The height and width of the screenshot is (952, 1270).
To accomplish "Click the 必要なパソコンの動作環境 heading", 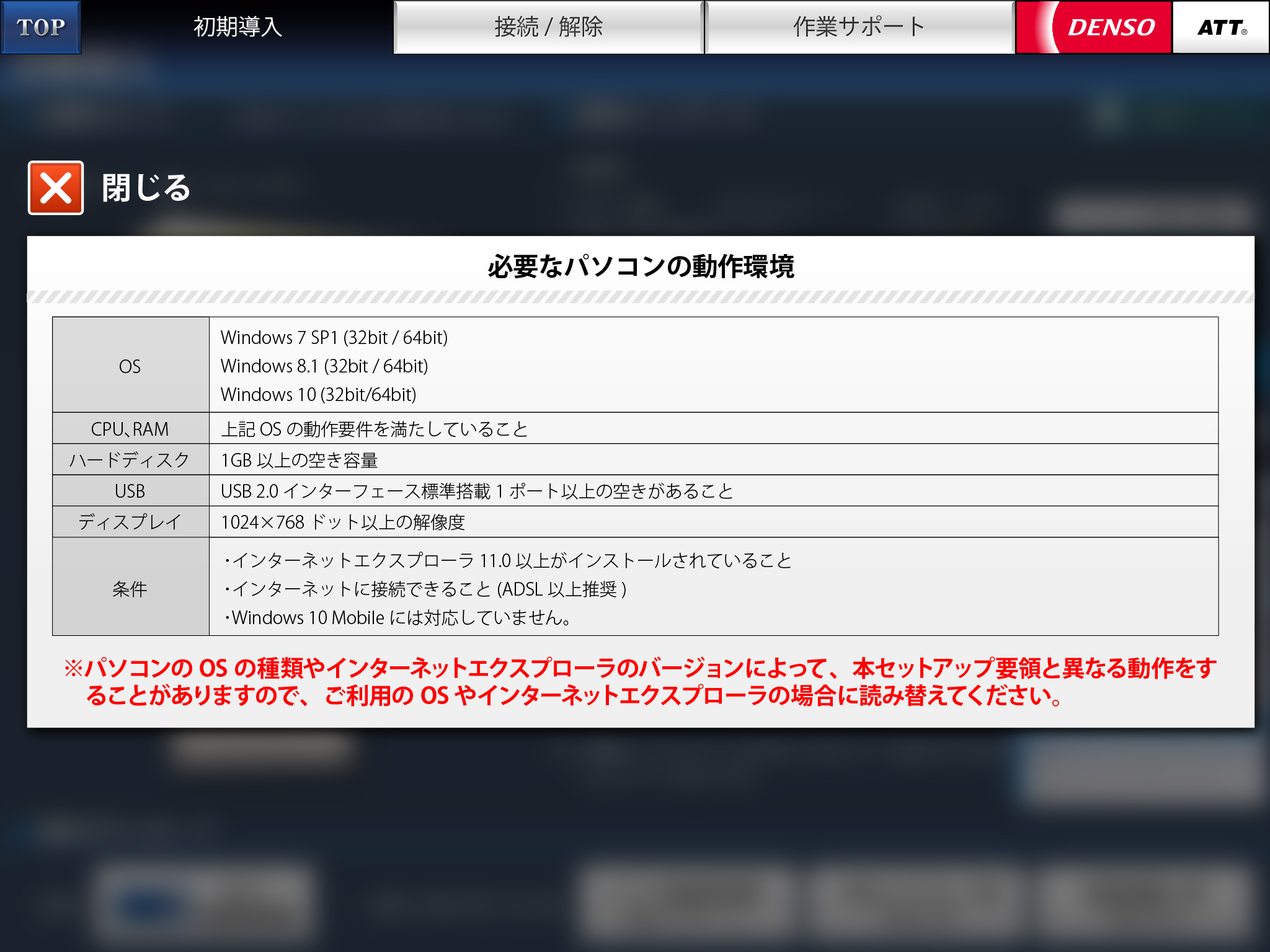I will pos(641,267).
